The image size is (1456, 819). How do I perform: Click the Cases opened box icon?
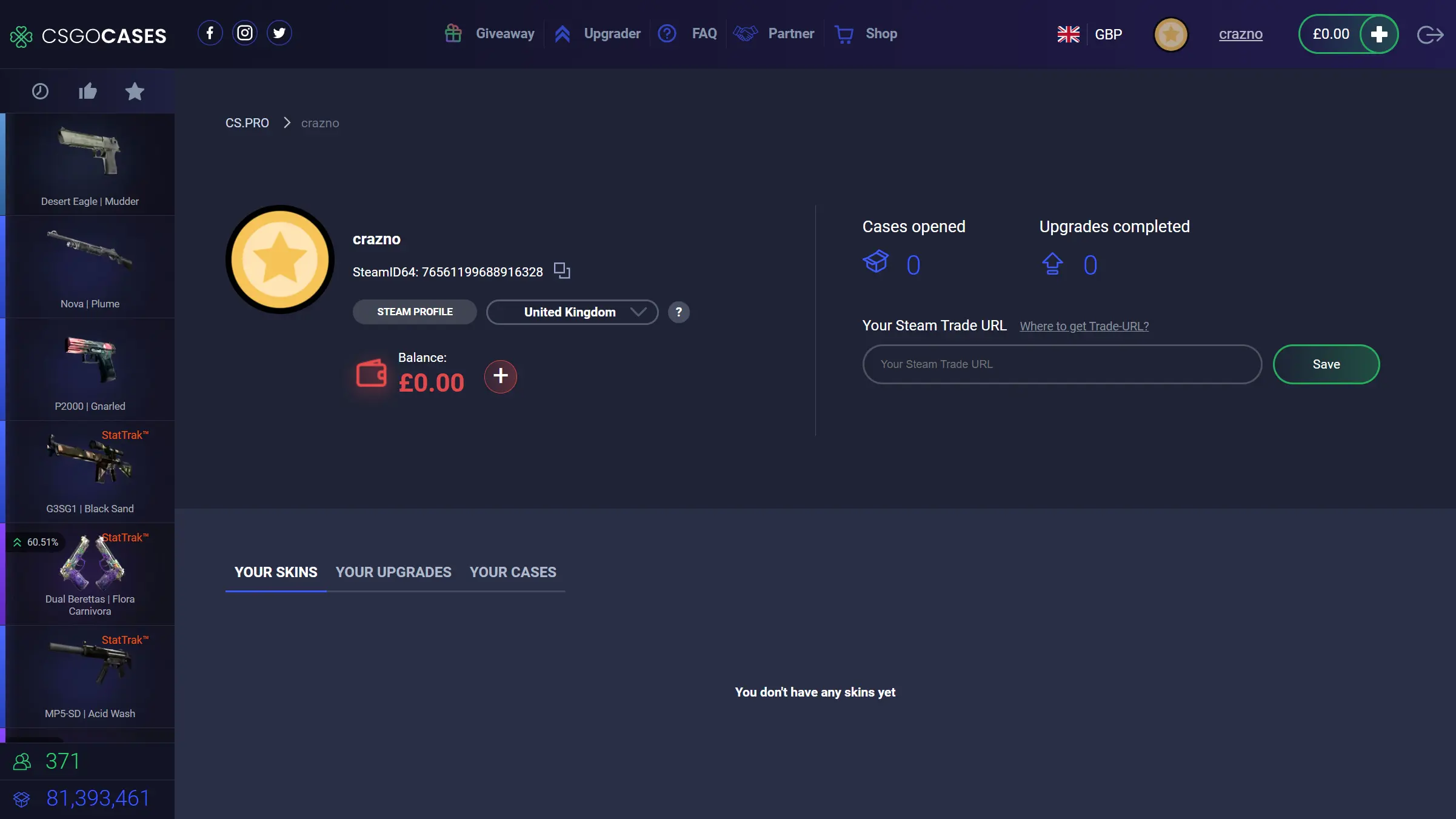pyautogui.click(x=875, y=262)
